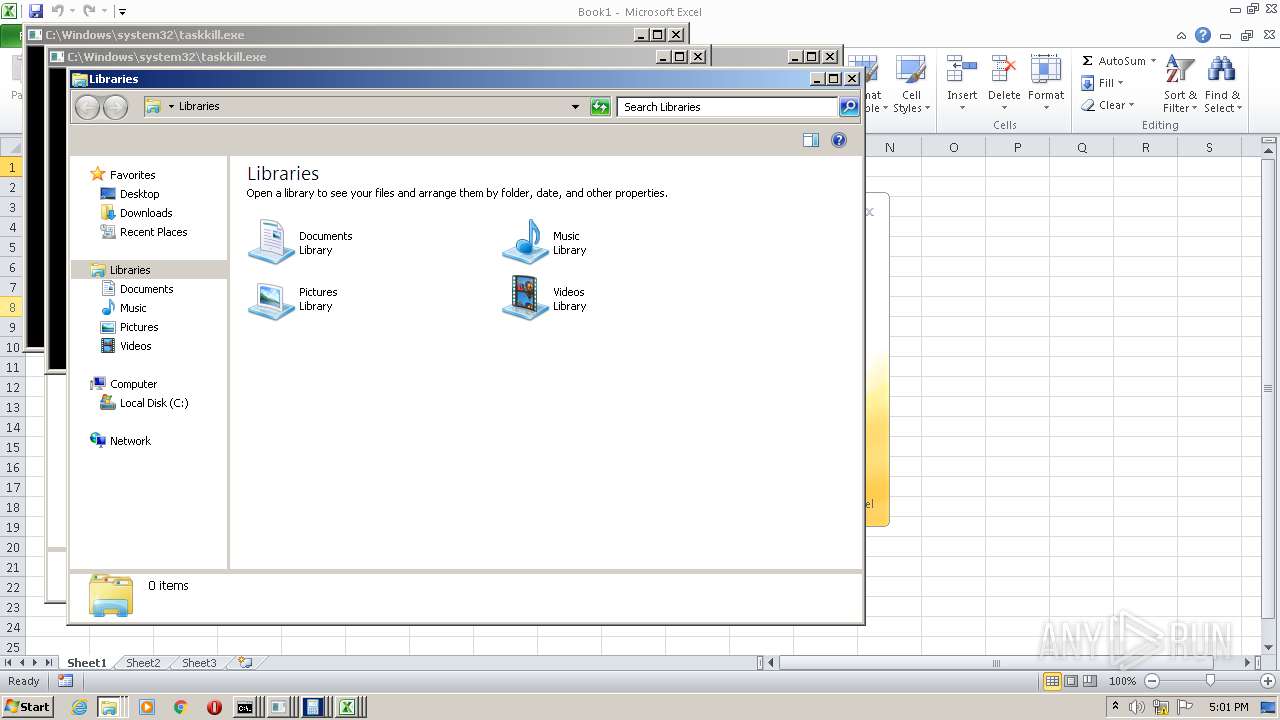This screenshot has width=1280, height=720.
Task: Click the macro record icon in status bar
Action: pos(65,681)
